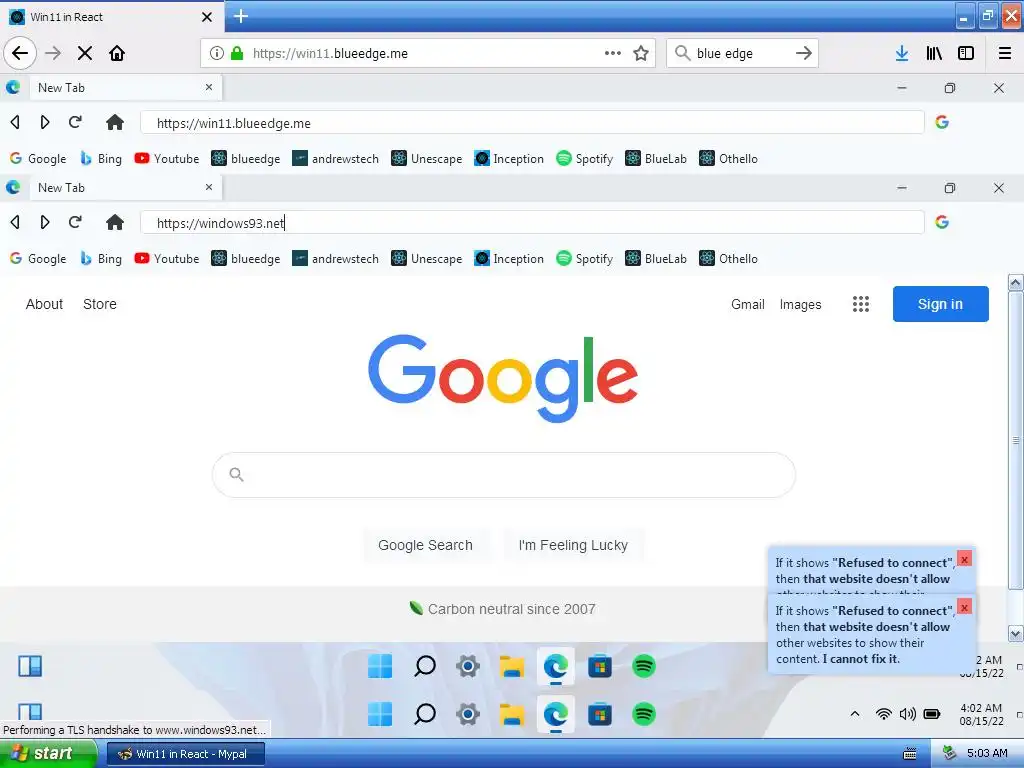Open blueedge bookmark in inner Edge window
This screenshot has width=1024, height=768.
click(246, 259)
